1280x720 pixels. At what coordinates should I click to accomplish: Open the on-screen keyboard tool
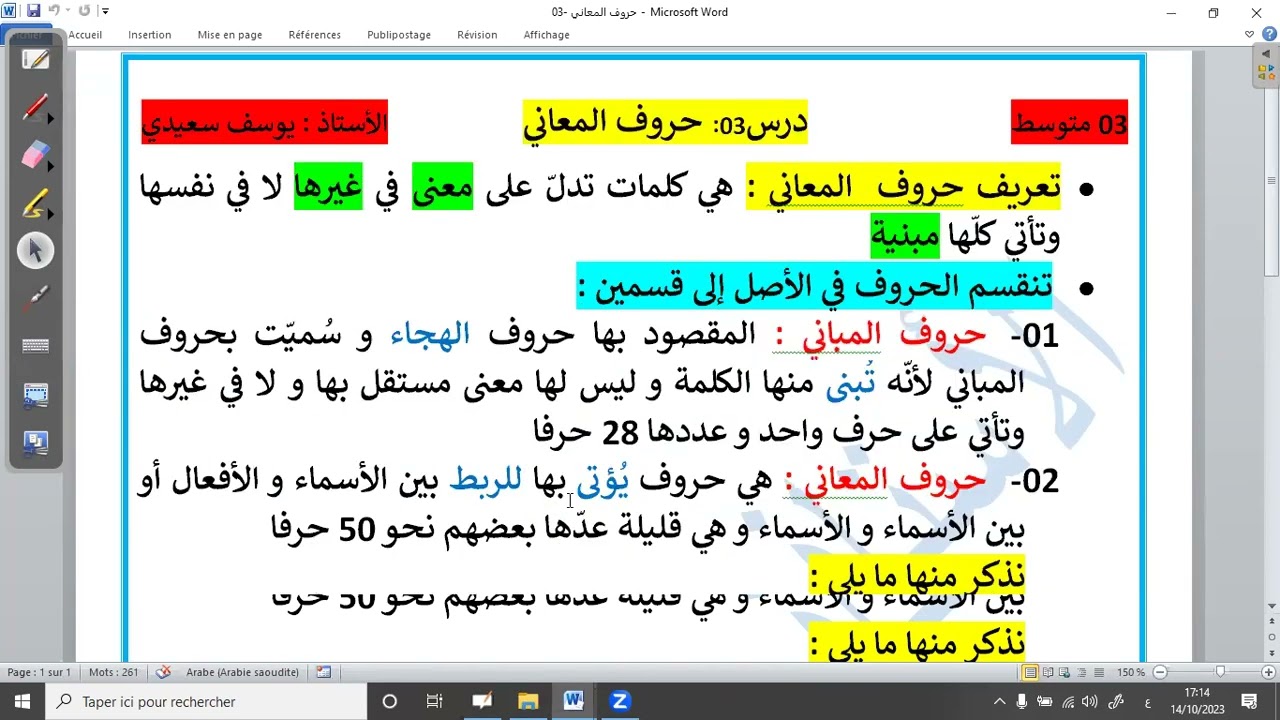click(36, 346)
